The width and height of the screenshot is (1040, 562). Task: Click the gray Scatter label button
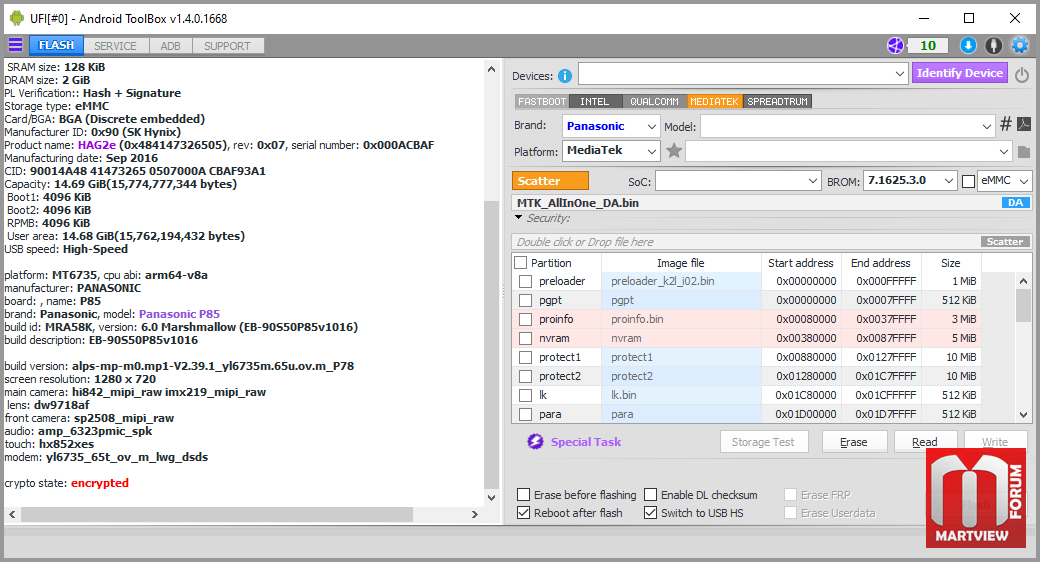pyautogui.click(x=1005, y=242)
